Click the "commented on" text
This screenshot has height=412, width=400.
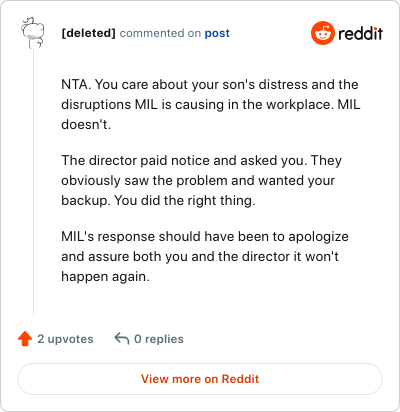pos(160,33)
